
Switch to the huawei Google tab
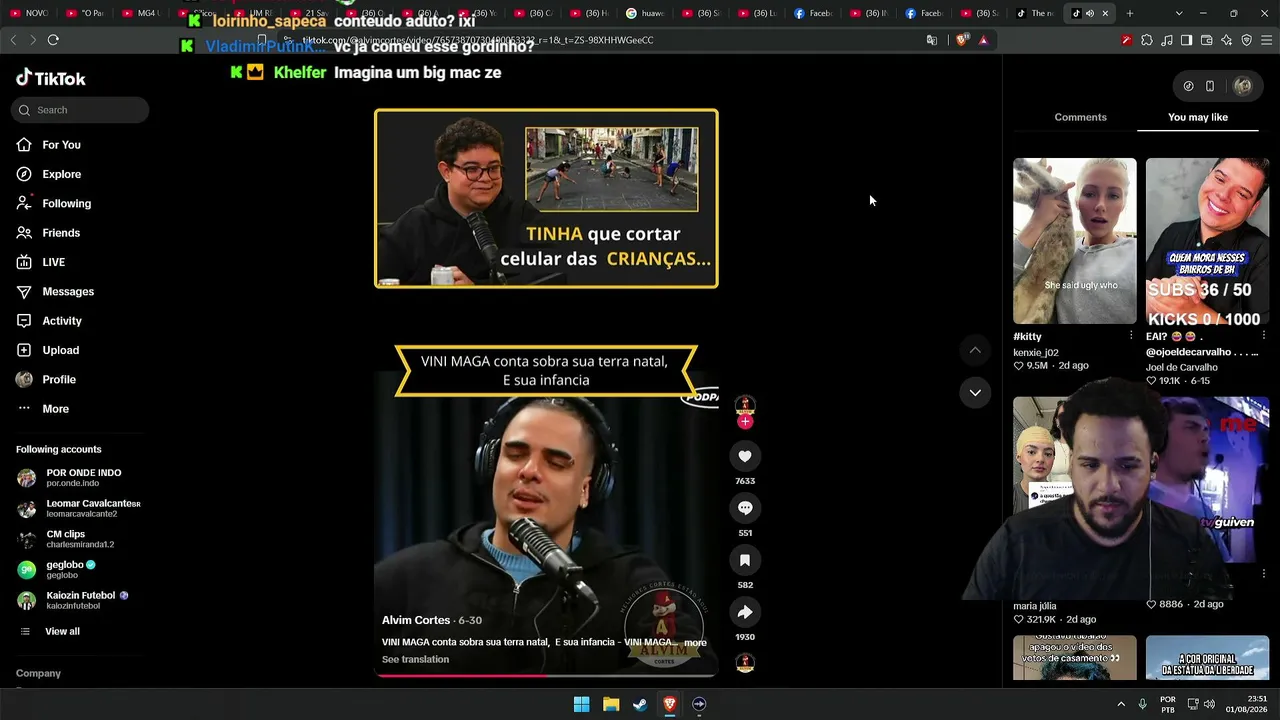(646, 13)
